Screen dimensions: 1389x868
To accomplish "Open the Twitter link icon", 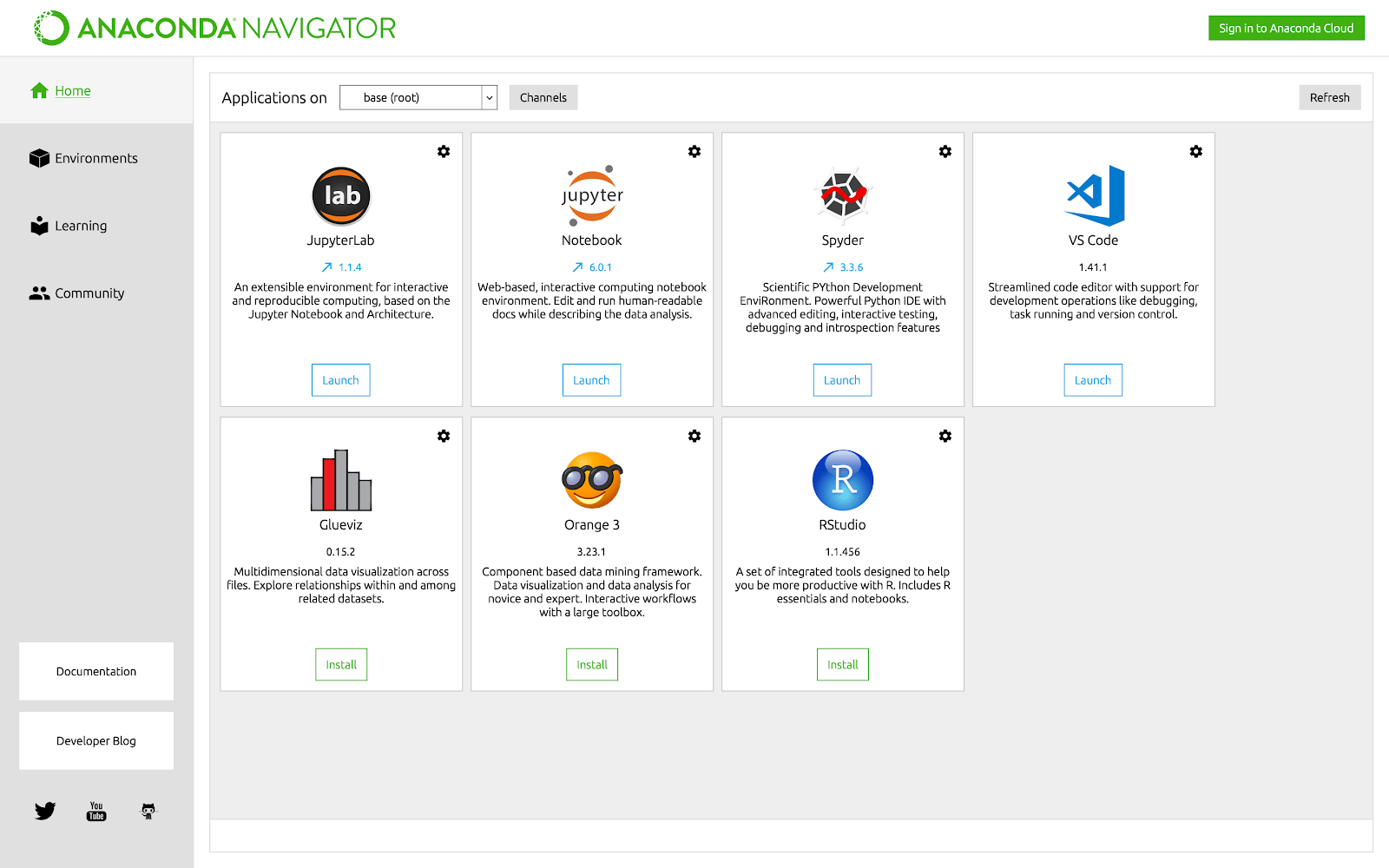I will tap(45, 811).
